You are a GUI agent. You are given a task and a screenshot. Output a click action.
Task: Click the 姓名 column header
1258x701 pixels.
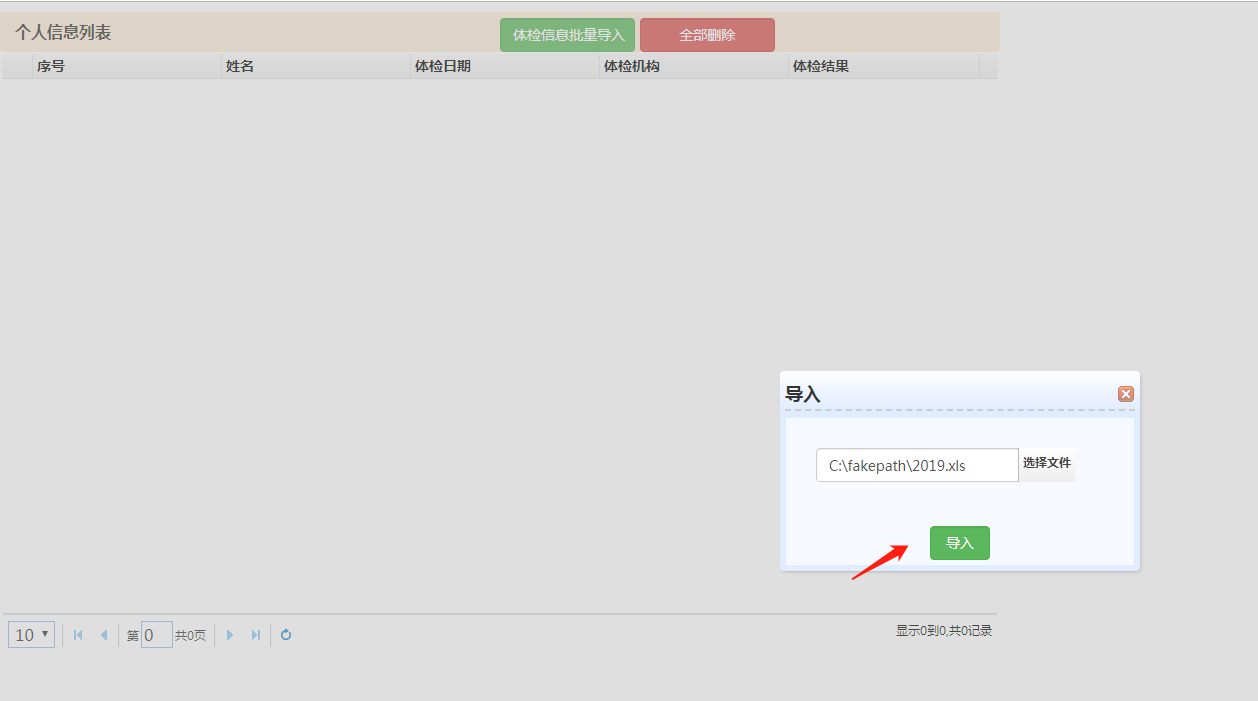316,66
